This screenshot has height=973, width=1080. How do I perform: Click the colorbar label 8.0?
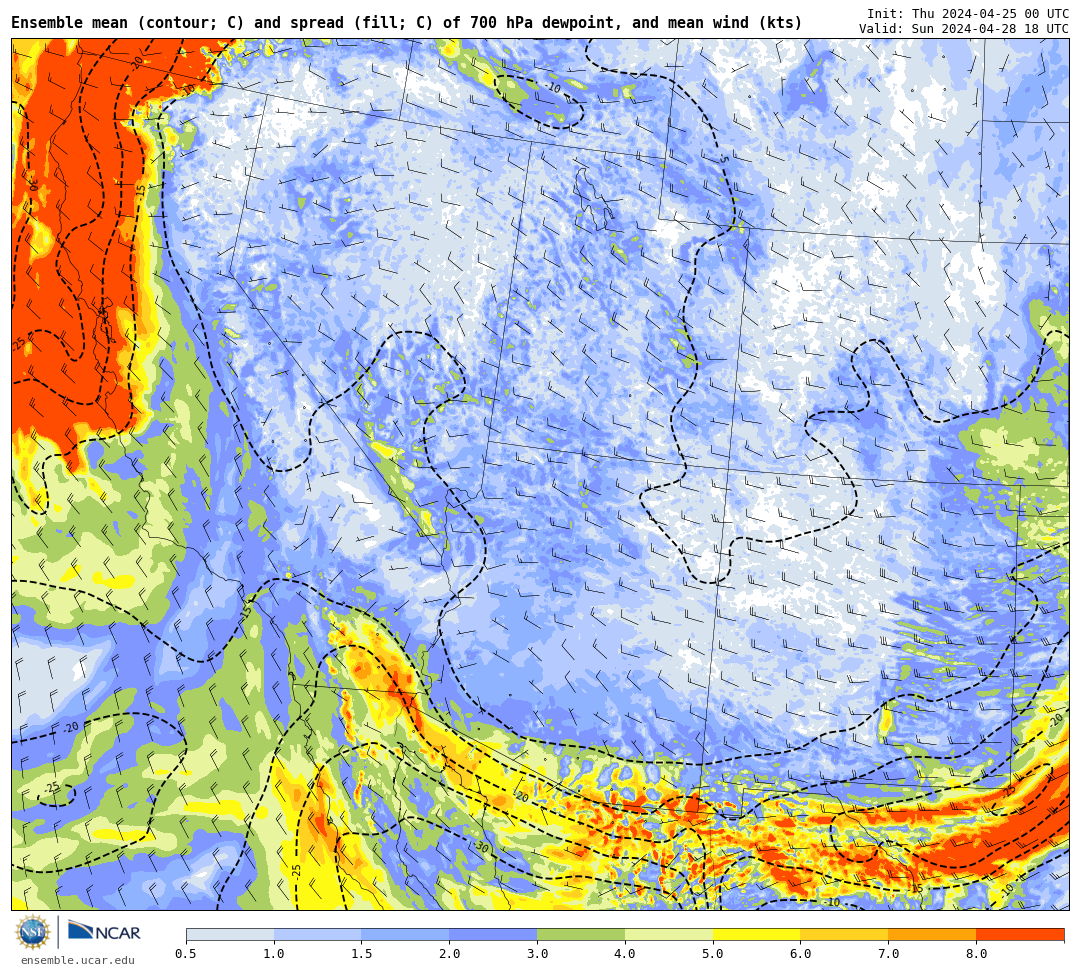976,954
